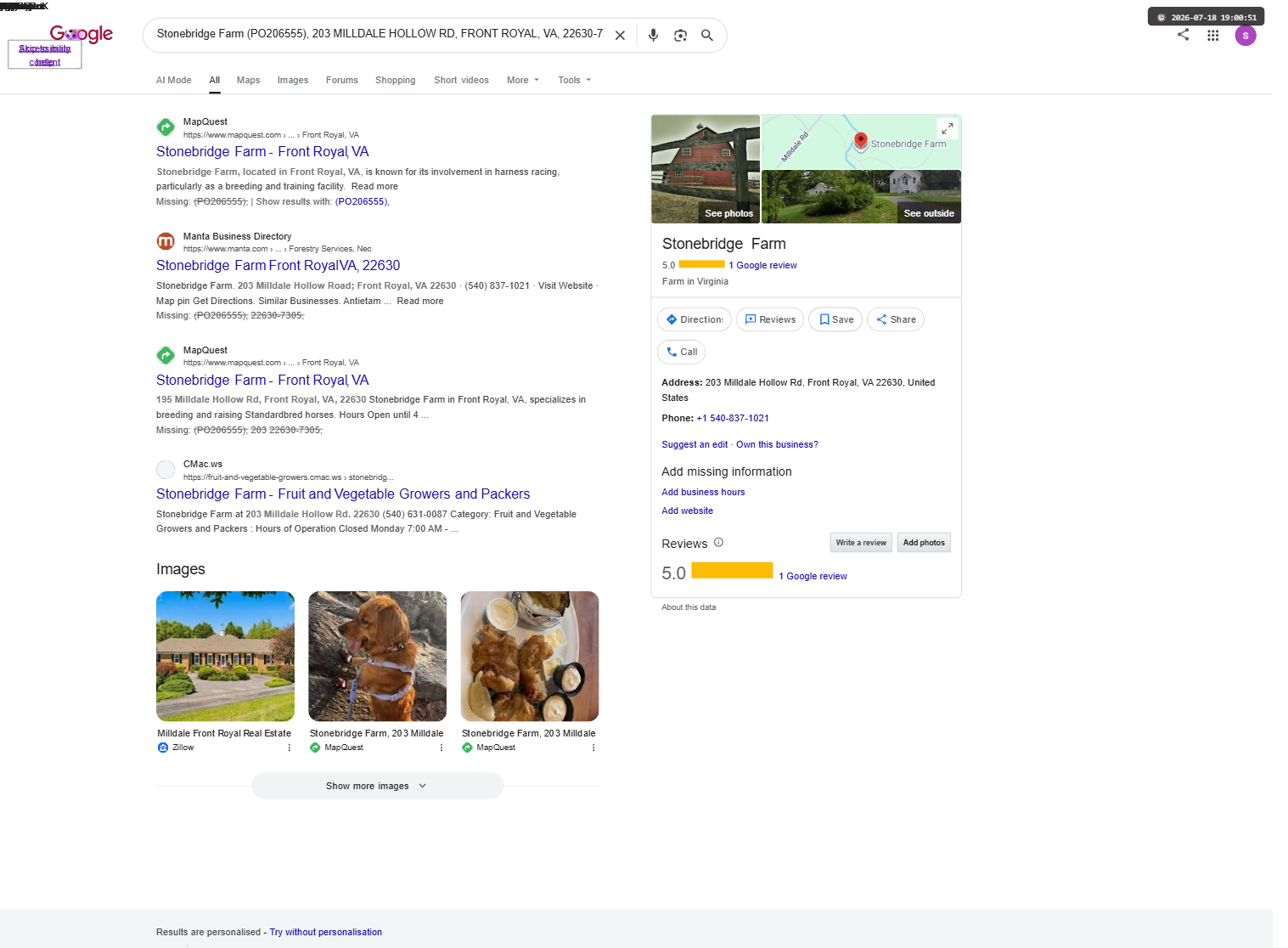Screen dimensions: 1288x948
Task: Click the Add photos button
Action: tap(924, 543)
